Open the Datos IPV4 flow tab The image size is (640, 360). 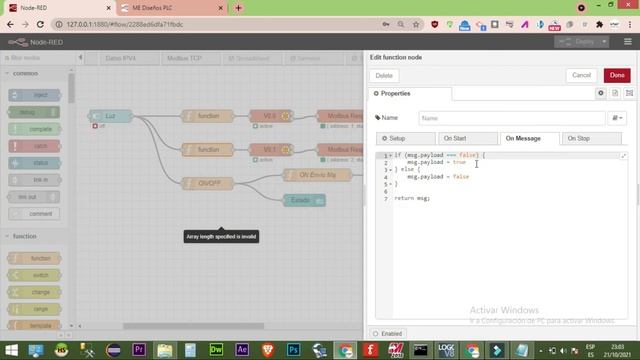(128, 58)
